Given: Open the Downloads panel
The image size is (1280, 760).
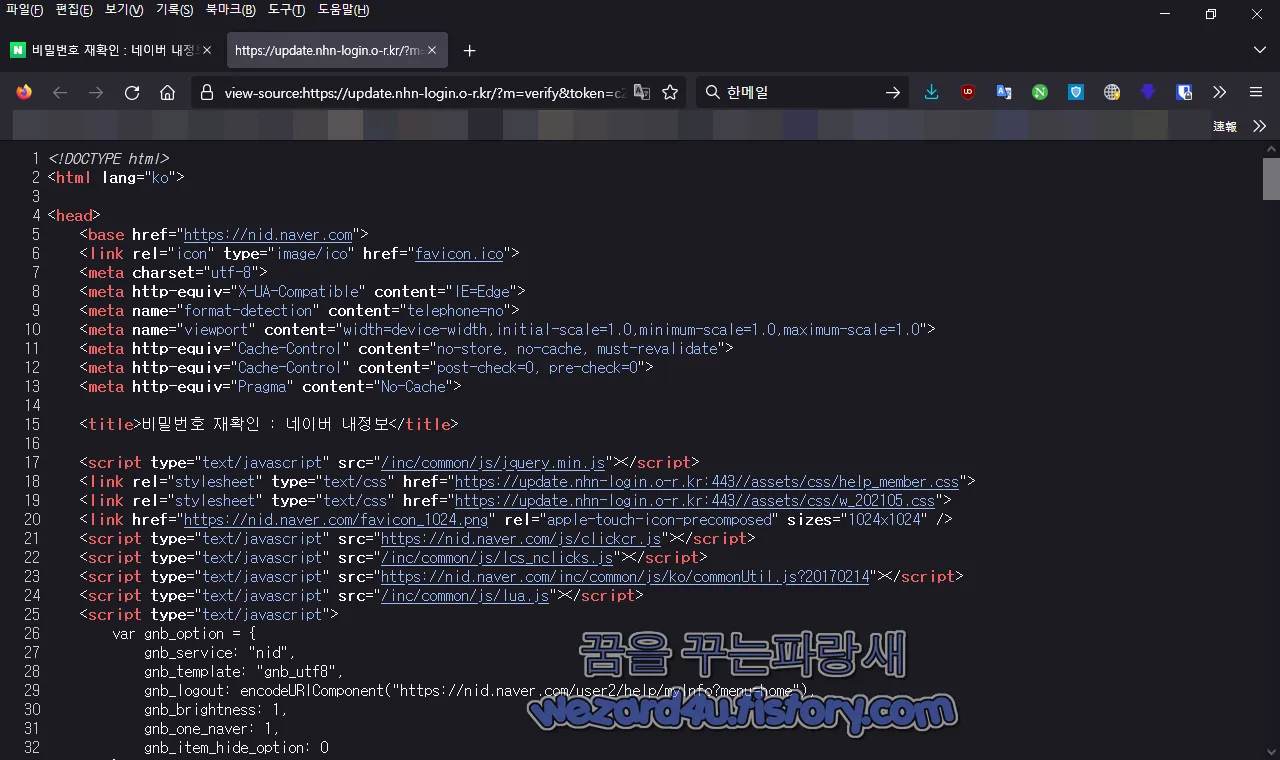Looking at the screenshot, I should (x=932, y=92).
